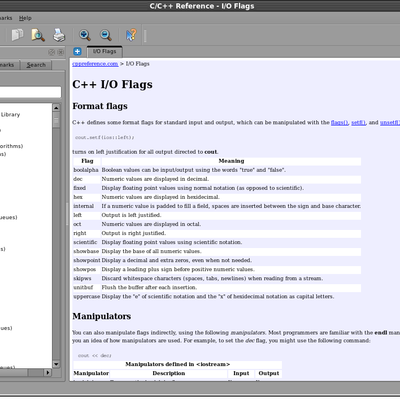This screenshot has width=400, height=400.
Task: Click the 'Flag' table header
Action: tap(87, 161)
